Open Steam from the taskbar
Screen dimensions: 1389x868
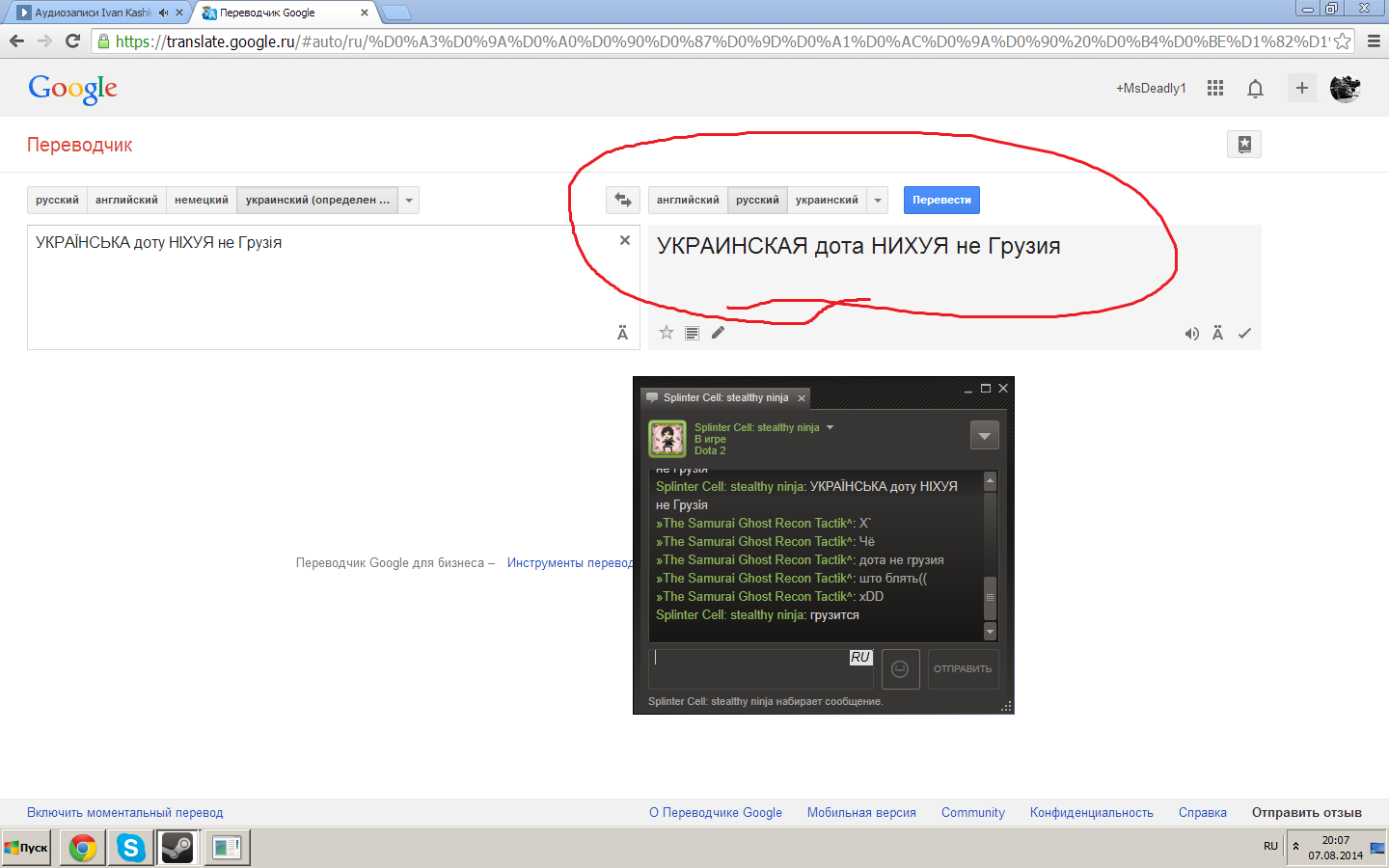[178, 848]
